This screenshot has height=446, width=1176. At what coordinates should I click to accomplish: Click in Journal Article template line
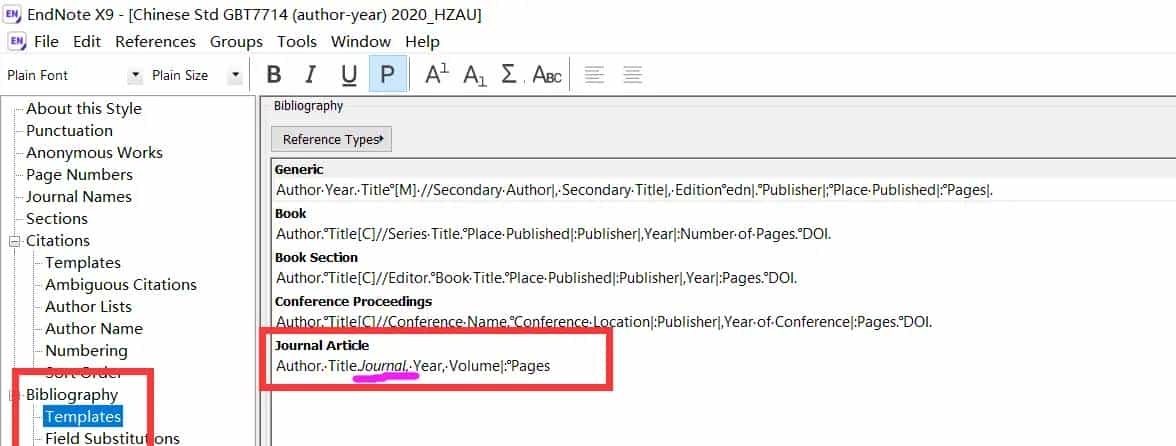point(413,367)
